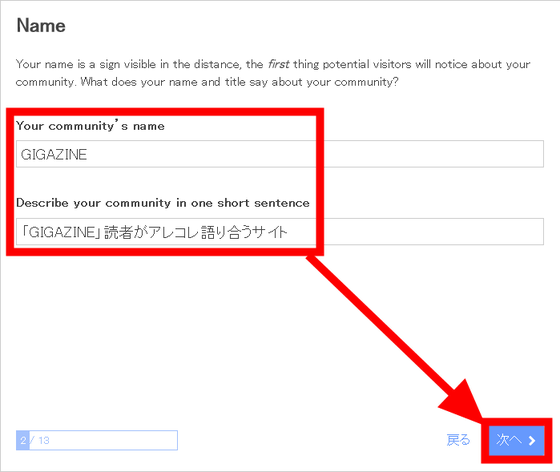Click 'Describe your community in one short sentence' label

163,203
